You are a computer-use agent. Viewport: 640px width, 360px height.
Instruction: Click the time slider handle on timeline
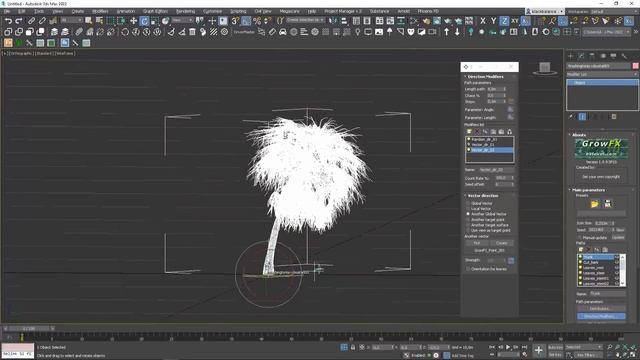tap(29, 329)
